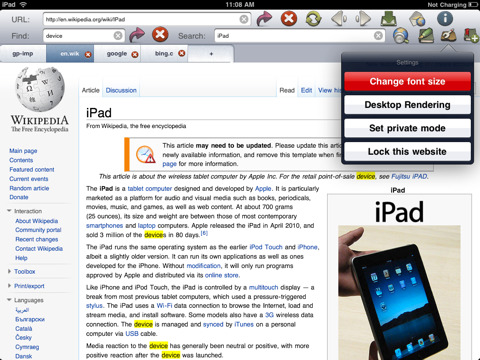Click the Donate sidebar link
480x360 pixels.
pos(19,197)
